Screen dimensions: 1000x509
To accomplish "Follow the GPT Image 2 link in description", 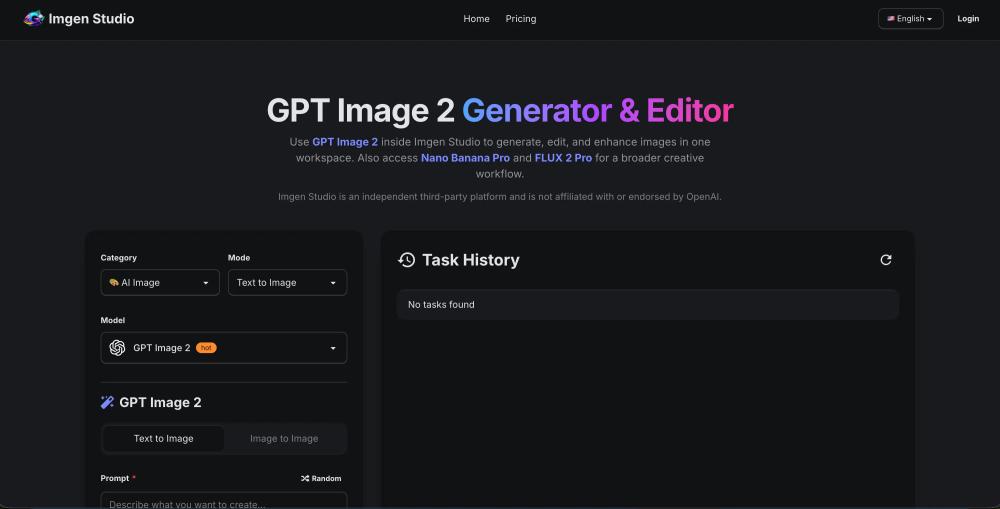I will coord(344,142).
